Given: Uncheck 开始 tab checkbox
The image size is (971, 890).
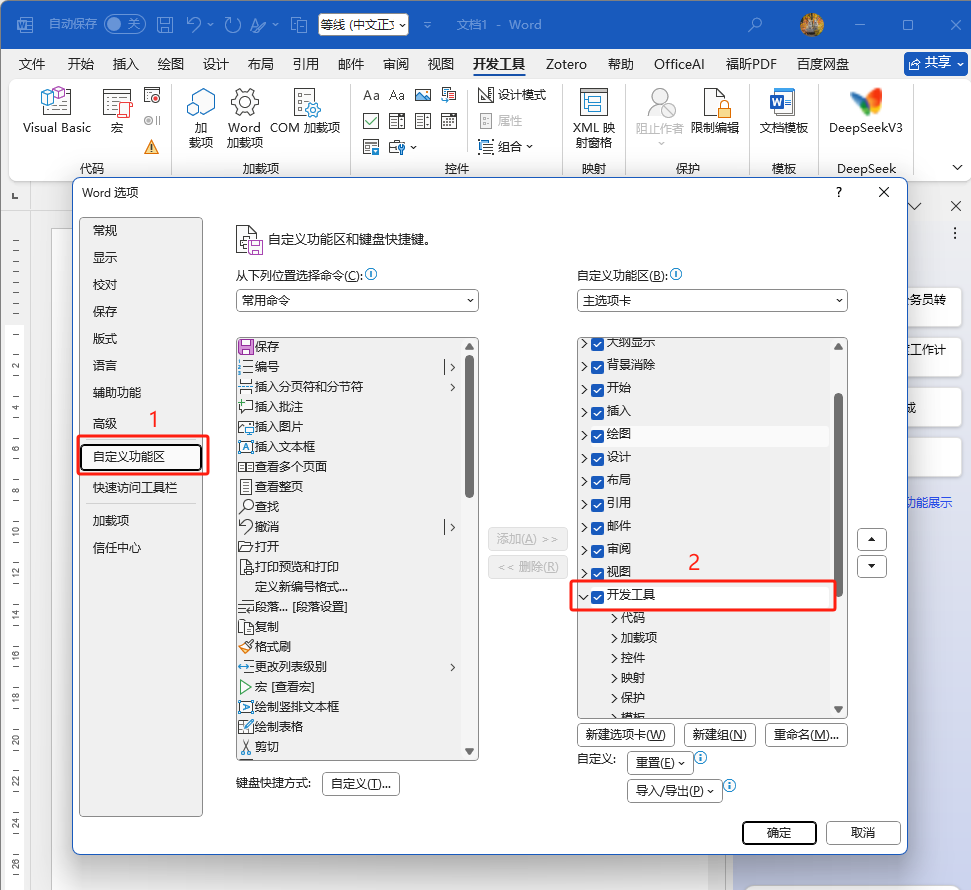Looking at the screenshot, I should click(x=598, y=390).
